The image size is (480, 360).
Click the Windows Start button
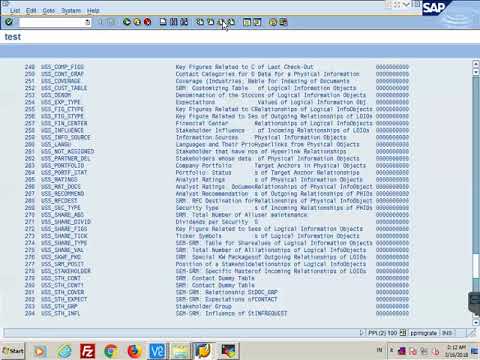(x=13, y=351)
